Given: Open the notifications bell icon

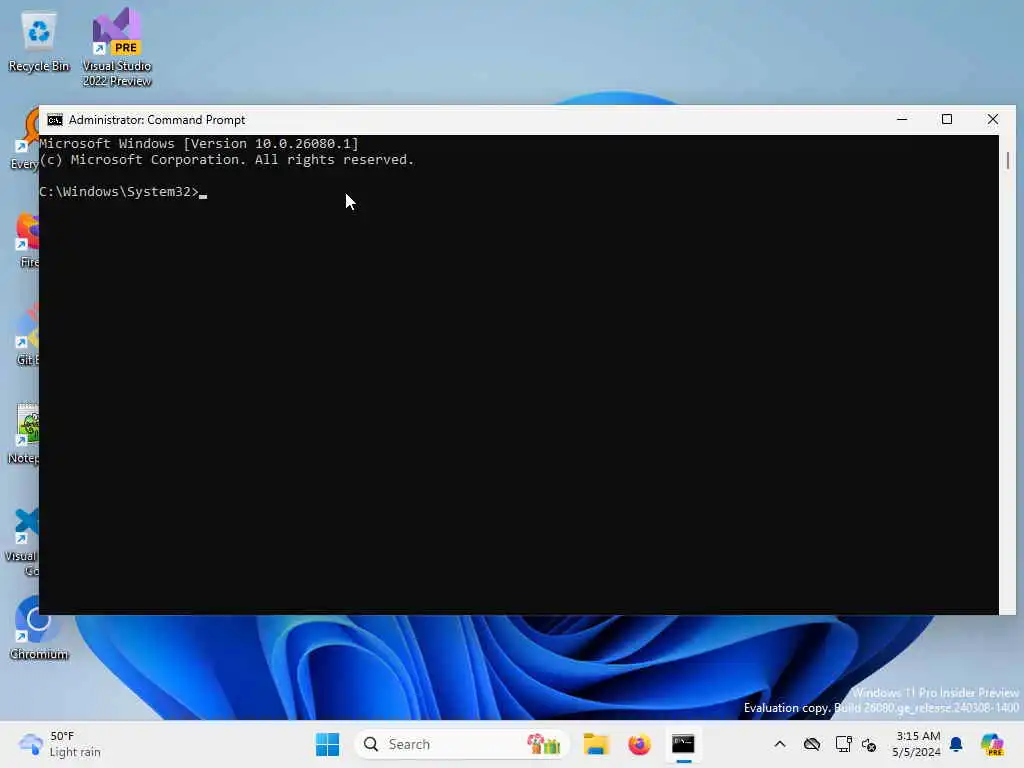Looking at the screenshot, I should coord(956,744).
